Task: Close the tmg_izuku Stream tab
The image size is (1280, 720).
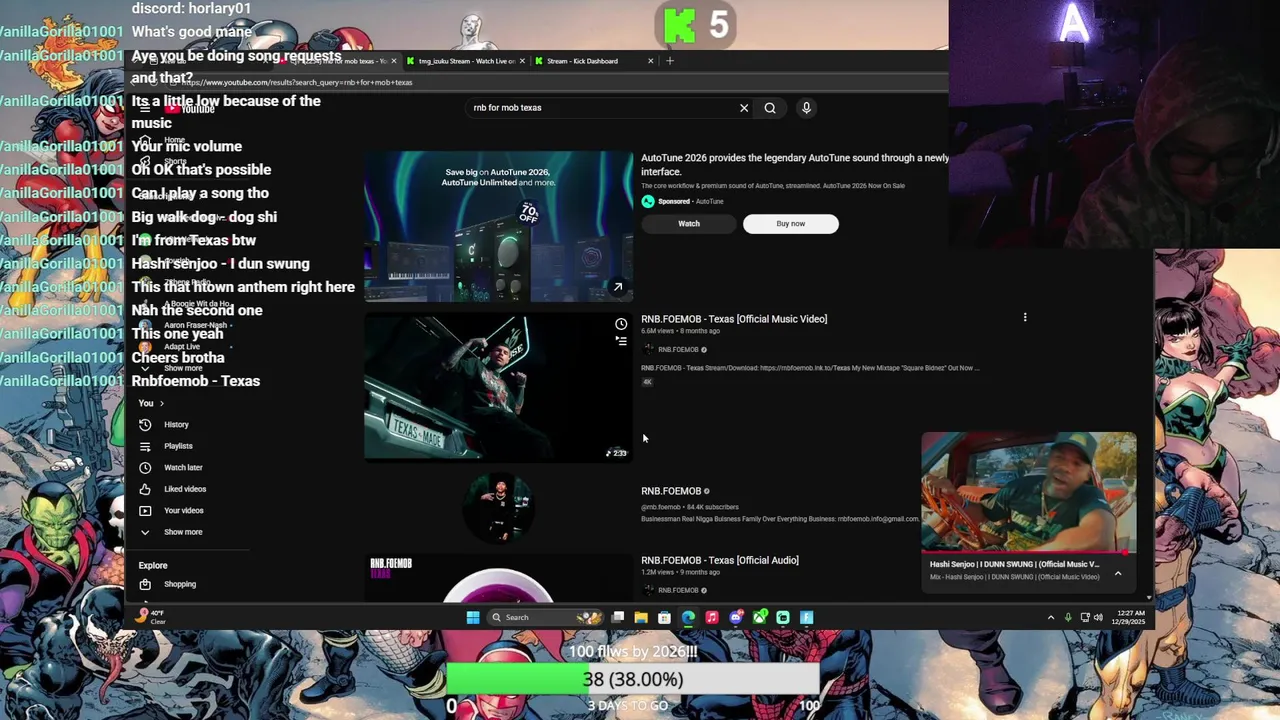Action: (522, 61)
